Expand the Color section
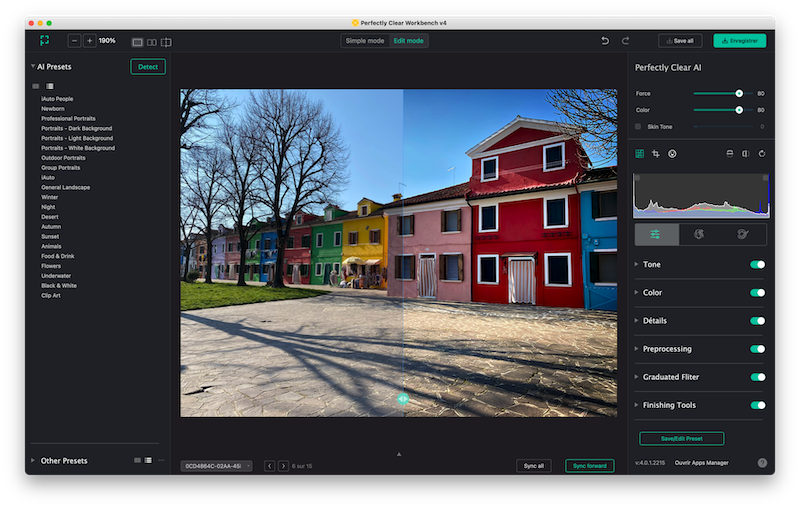The height and width of the screenshot is (508, 800). tap(636, 292)
